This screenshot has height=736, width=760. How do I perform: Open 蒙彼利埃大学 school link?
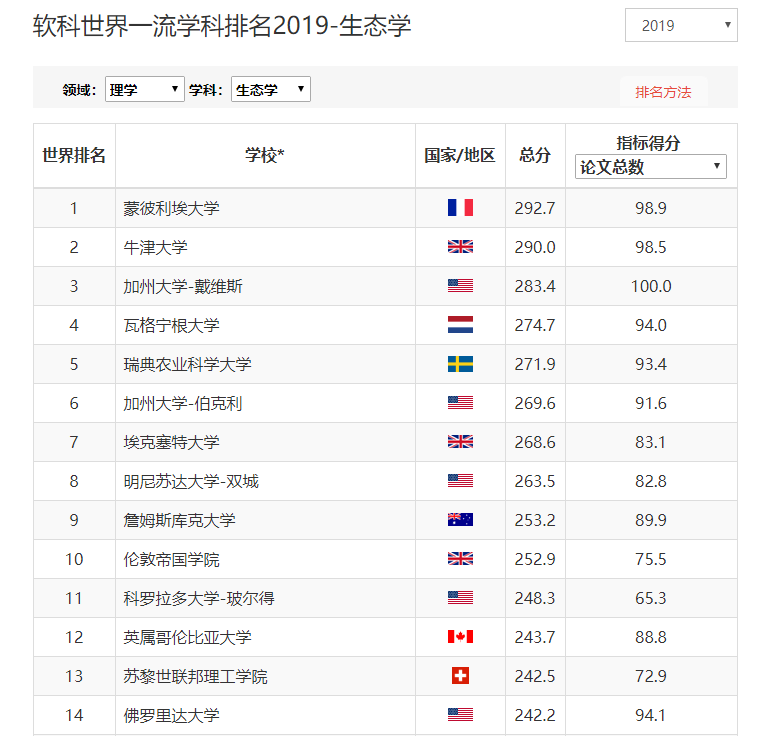pyautogui.click(x=171, y=208)
